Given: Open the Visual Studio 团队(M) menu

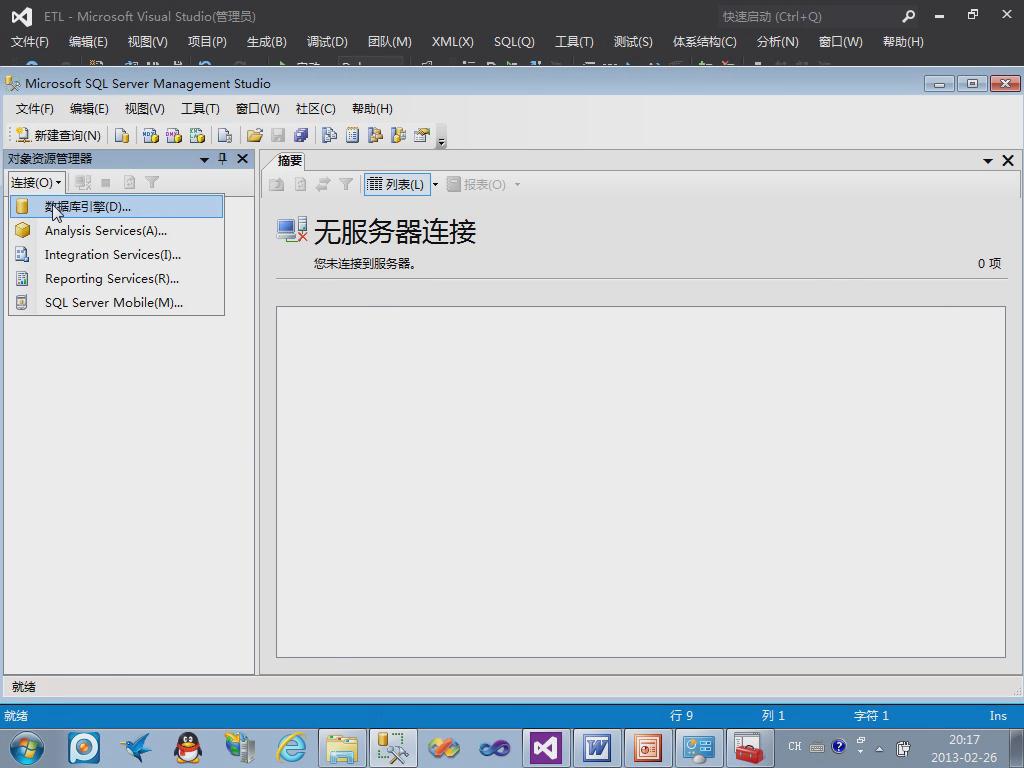Looking at the screenshot, I should [x=389, y=42].
